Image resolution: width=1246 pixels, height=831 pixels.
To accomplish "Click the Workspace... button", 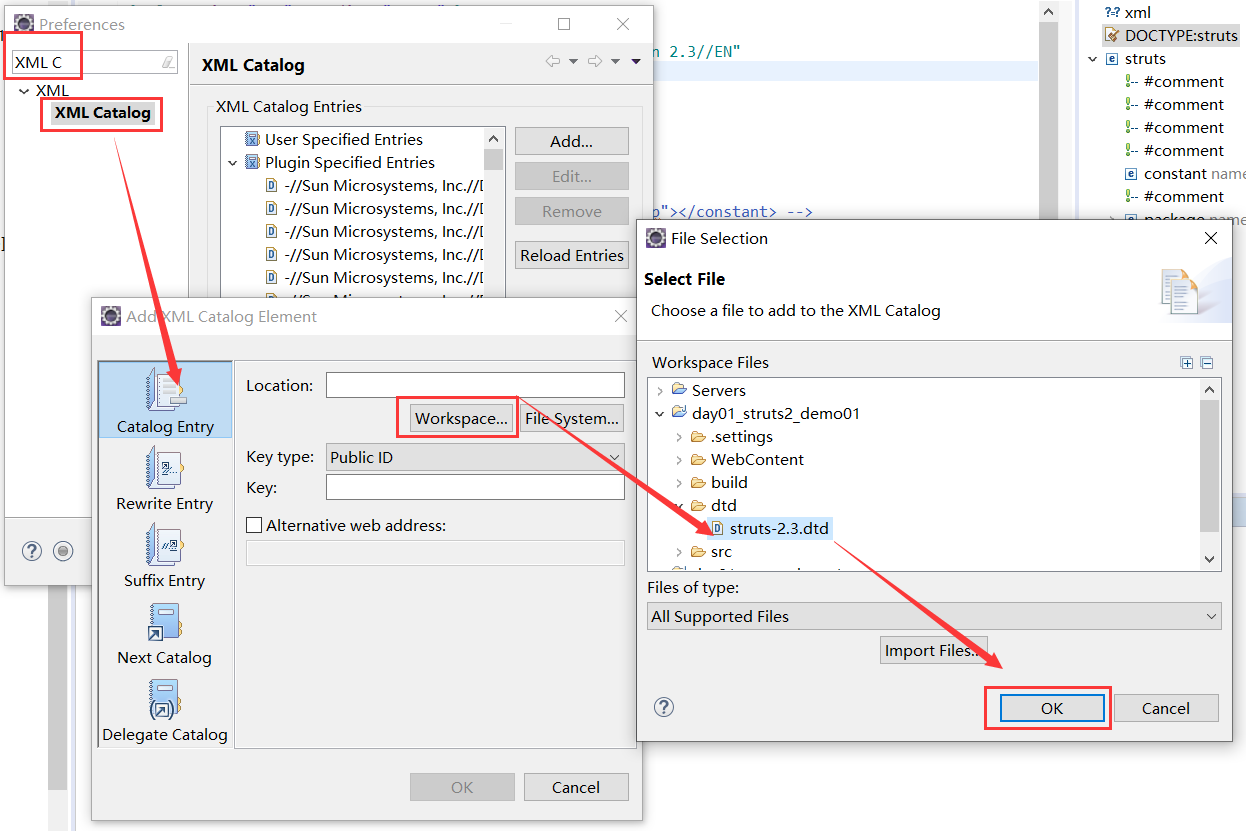I will tap(461, 418).
